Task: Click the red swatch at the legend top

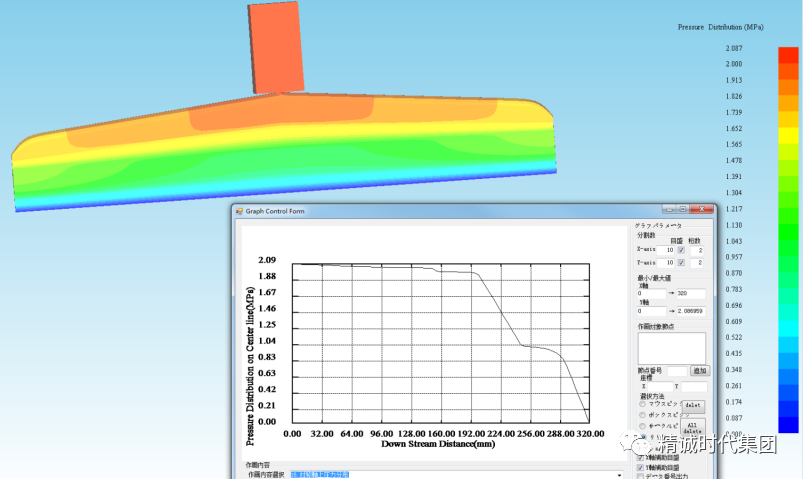Action: pos(788,55)
